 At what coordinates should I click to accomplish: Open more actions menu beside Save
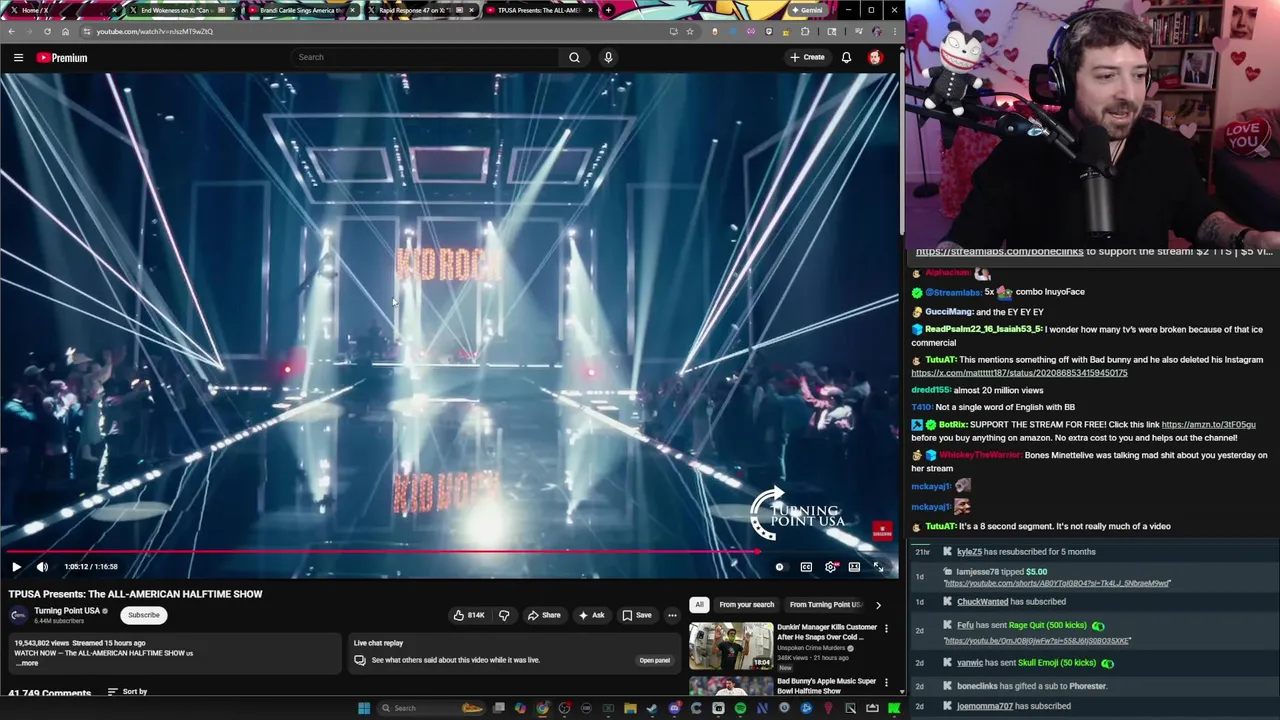[x=672, y=615]
